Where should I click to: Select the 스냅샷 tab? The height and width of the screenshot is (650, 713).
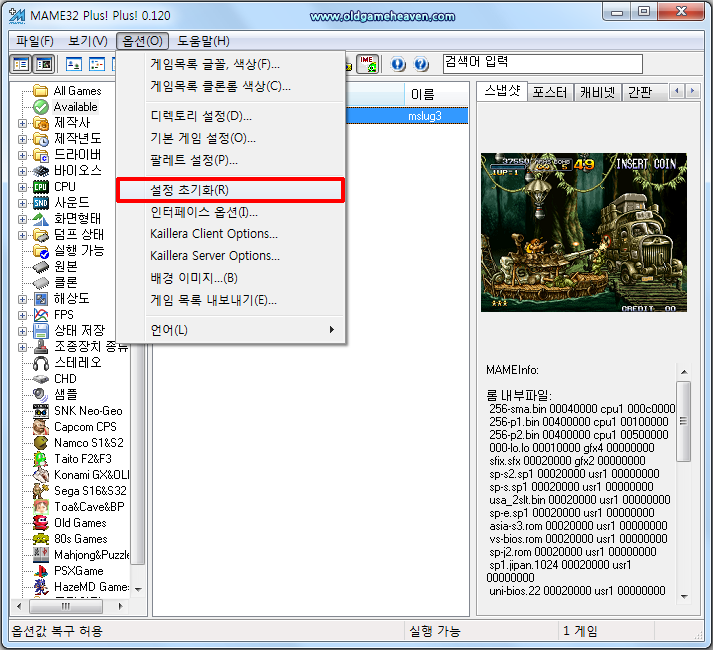502,91
